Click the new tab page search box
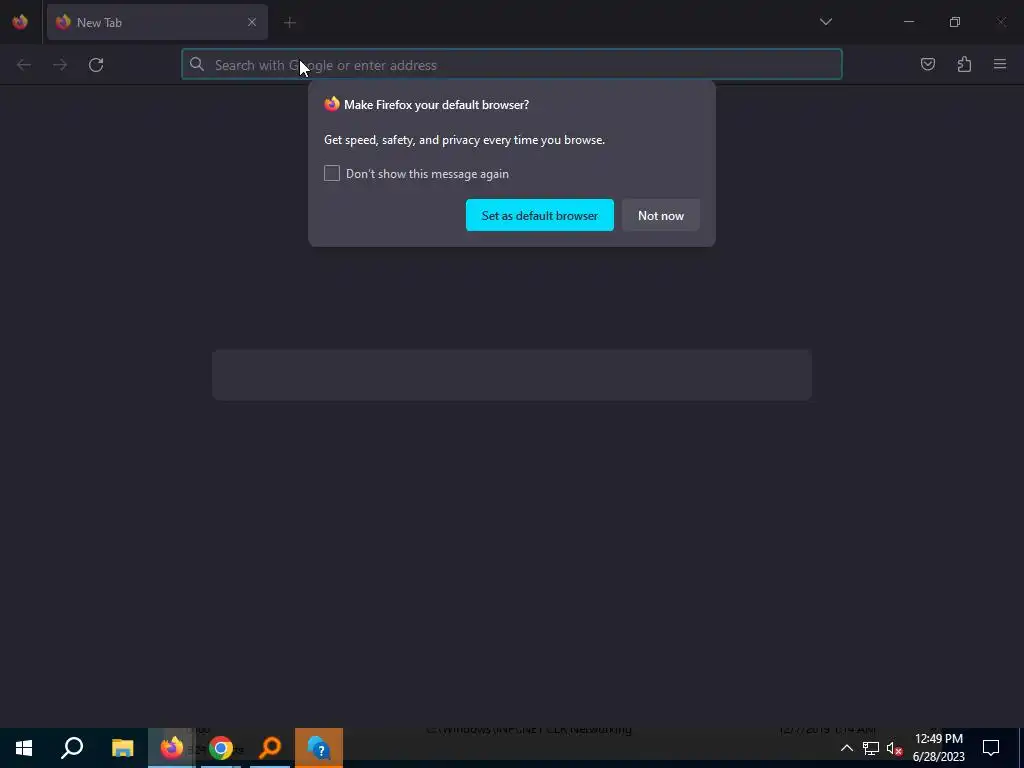Image resolution: width=1024 pixels, height=768 pixels. click(511, 374)
